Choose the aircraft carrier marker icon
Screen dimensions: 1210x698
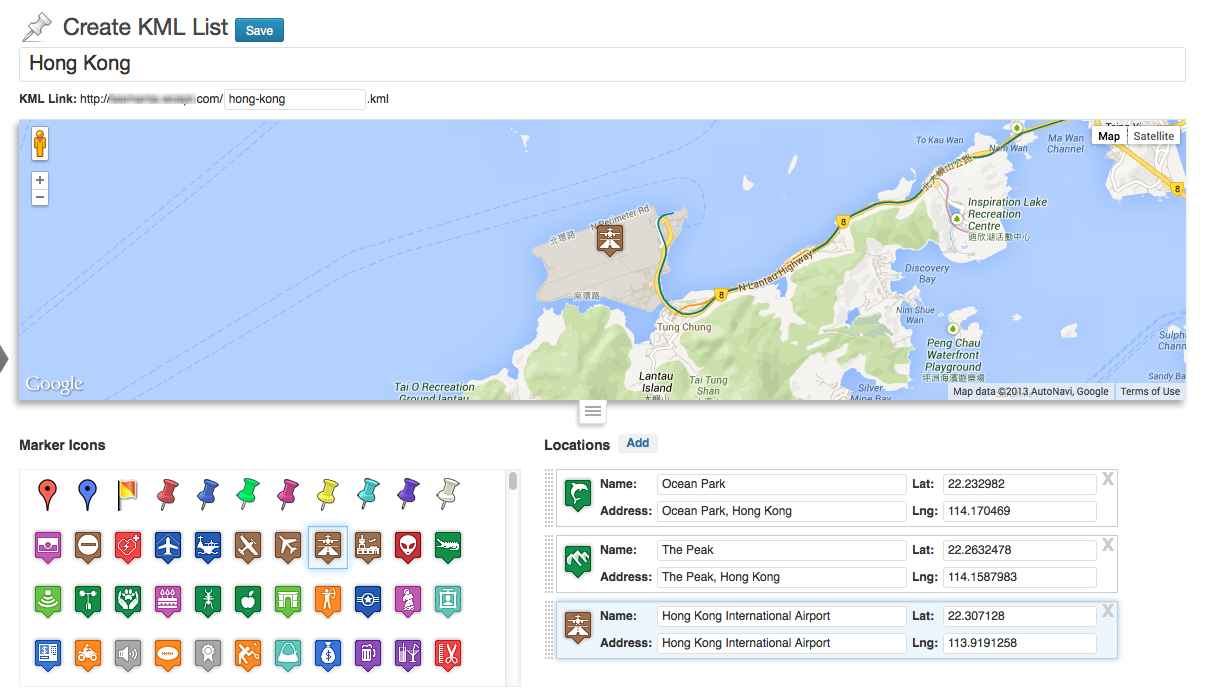pyautogui.click(x=208, y=547)
